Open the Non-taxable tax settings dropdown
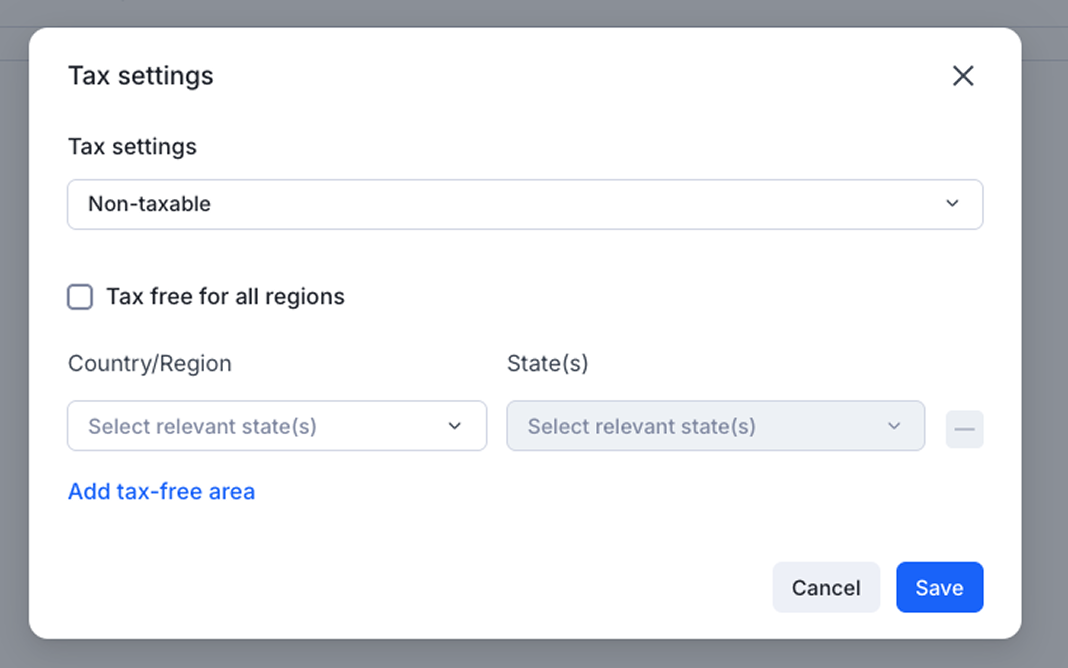1068x668 pixels. pyautogui.click(x=524, y=204)
